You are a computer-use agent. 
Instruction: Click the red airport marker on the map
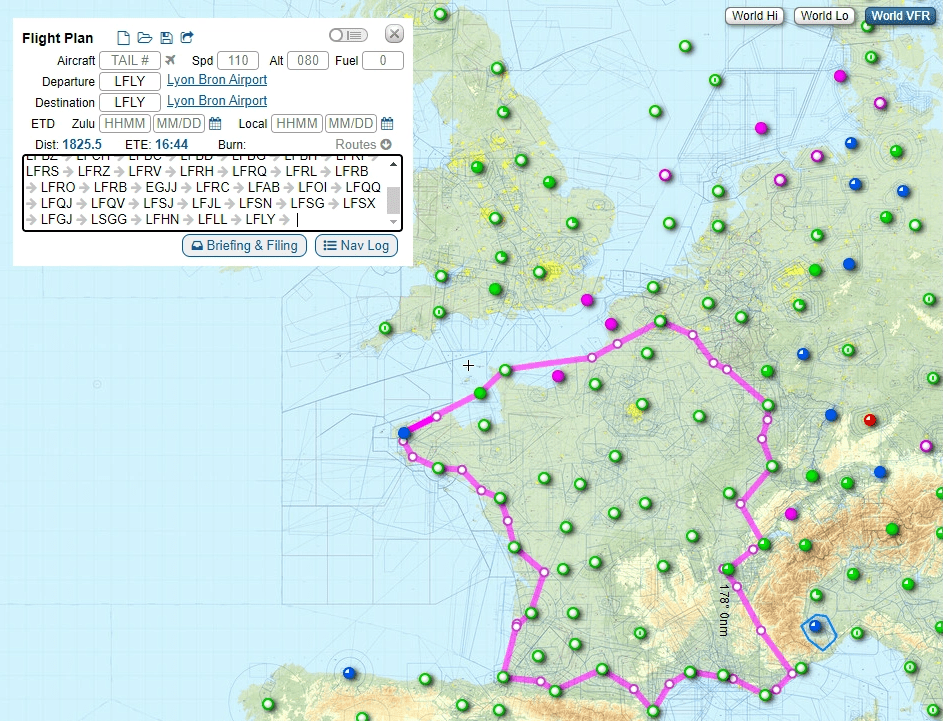point(869,419)
